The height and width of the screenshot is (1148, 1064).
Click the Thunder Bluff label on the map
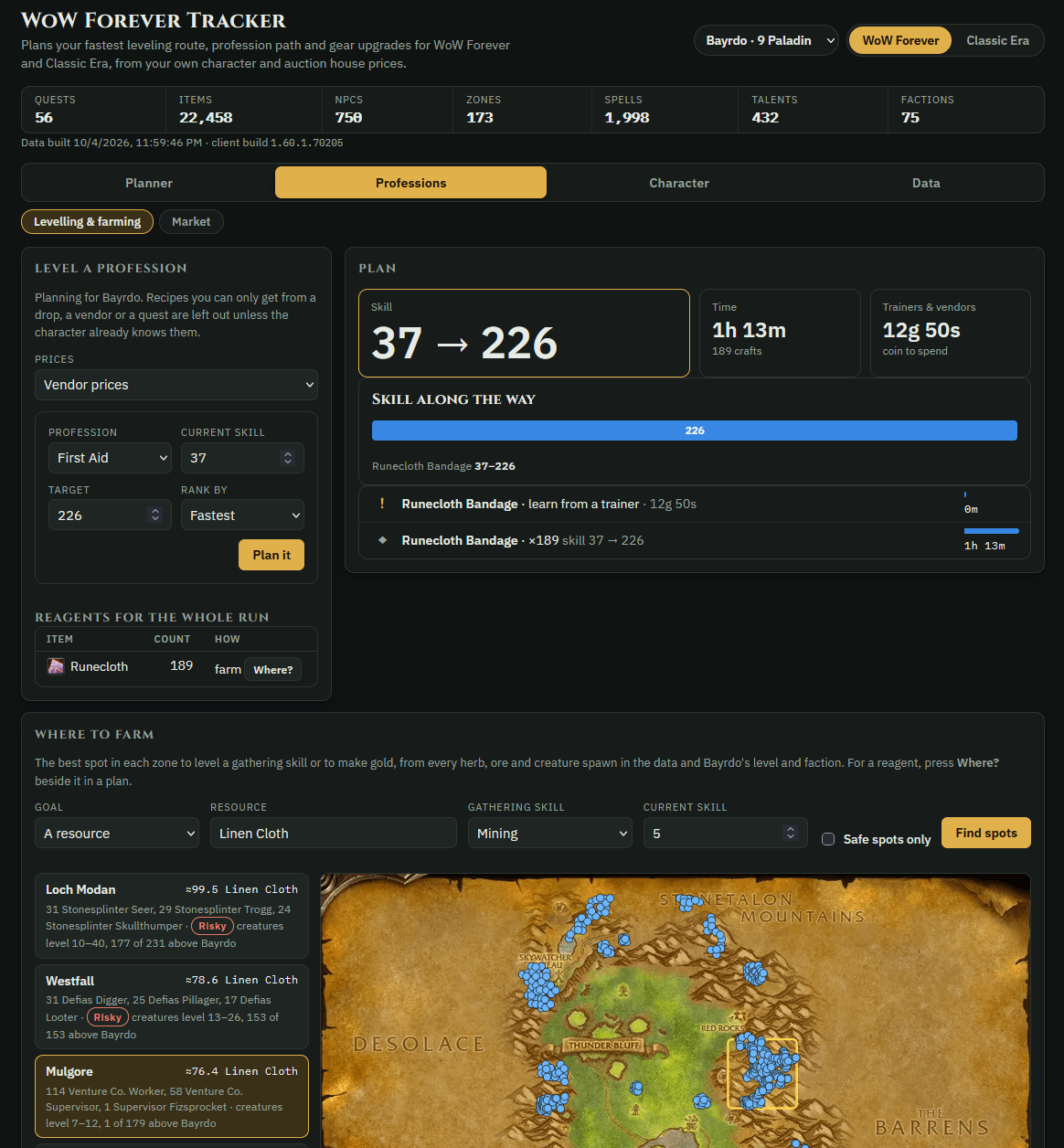coord(604,1045)
